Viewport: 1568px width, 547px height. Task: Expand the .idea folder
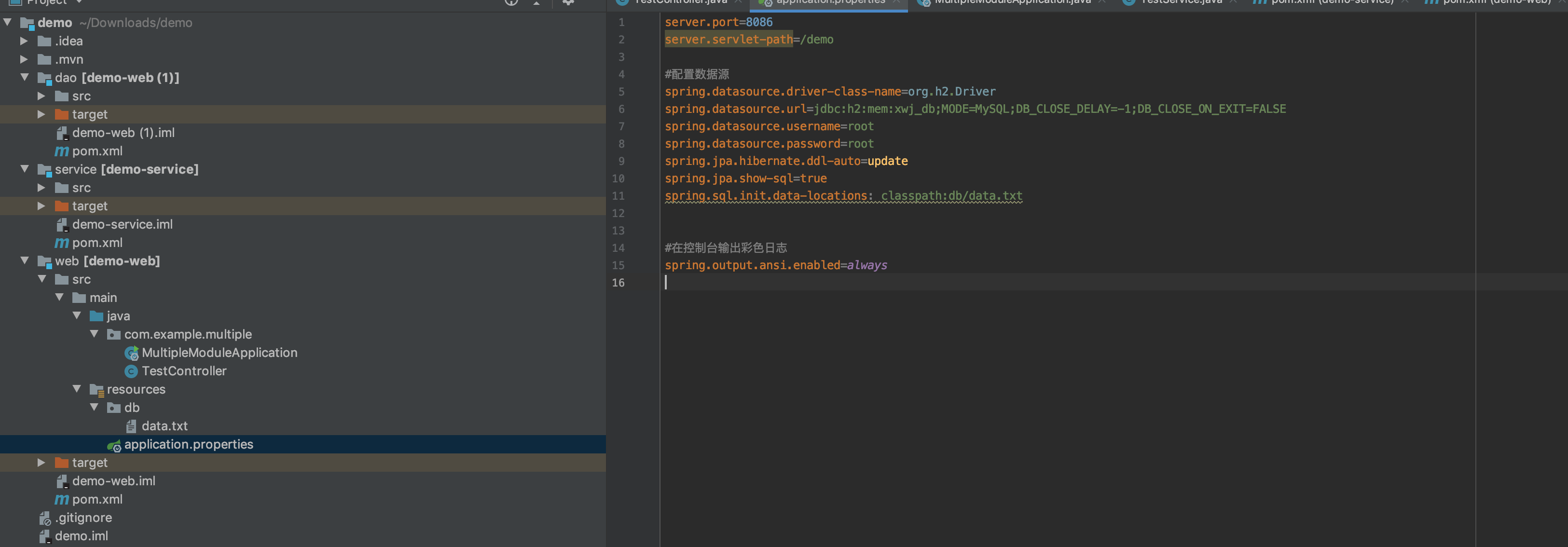point(24,41)
